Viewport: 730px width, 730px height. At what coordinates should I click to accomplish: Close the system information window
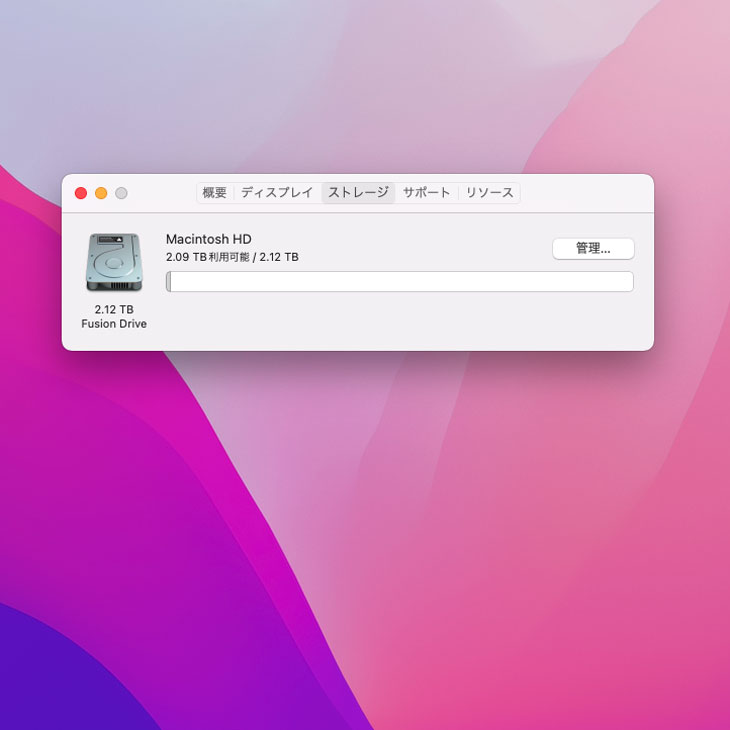(81, 193)
